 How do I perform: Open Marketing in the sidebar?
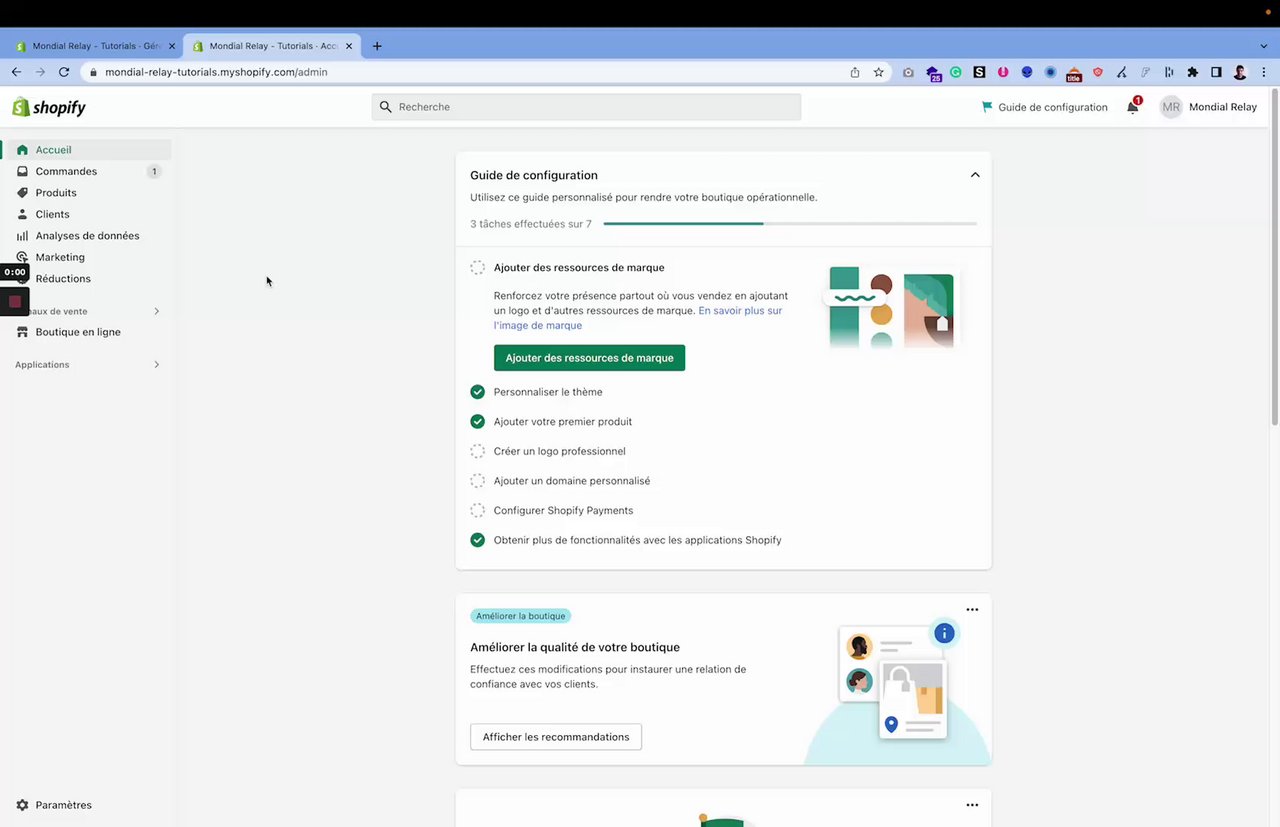click(60, 257)
